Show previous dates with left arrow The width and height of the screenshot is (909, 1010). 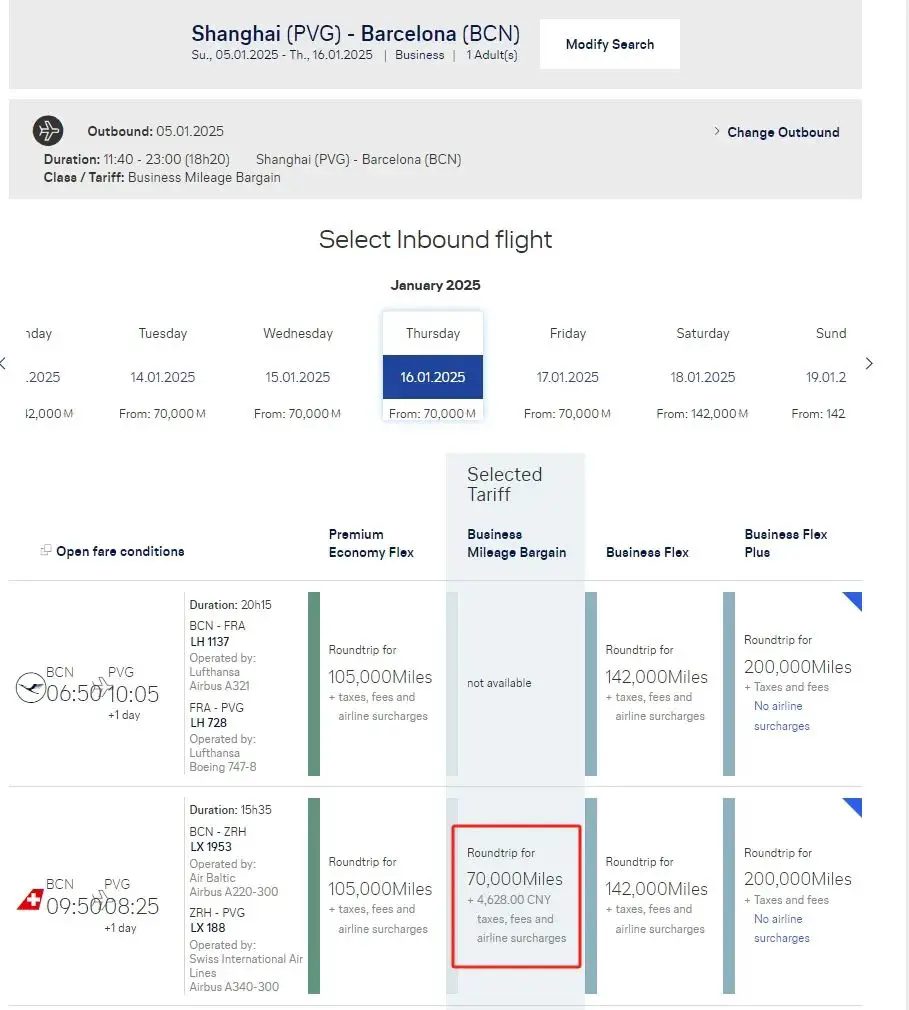coord(3,363)
